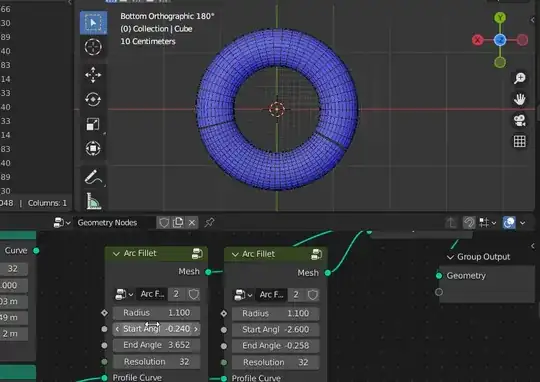540x382 pixels.
Task: Click Mesh output socket of left Arc Fillet
Action: click(x=208, y=272)
